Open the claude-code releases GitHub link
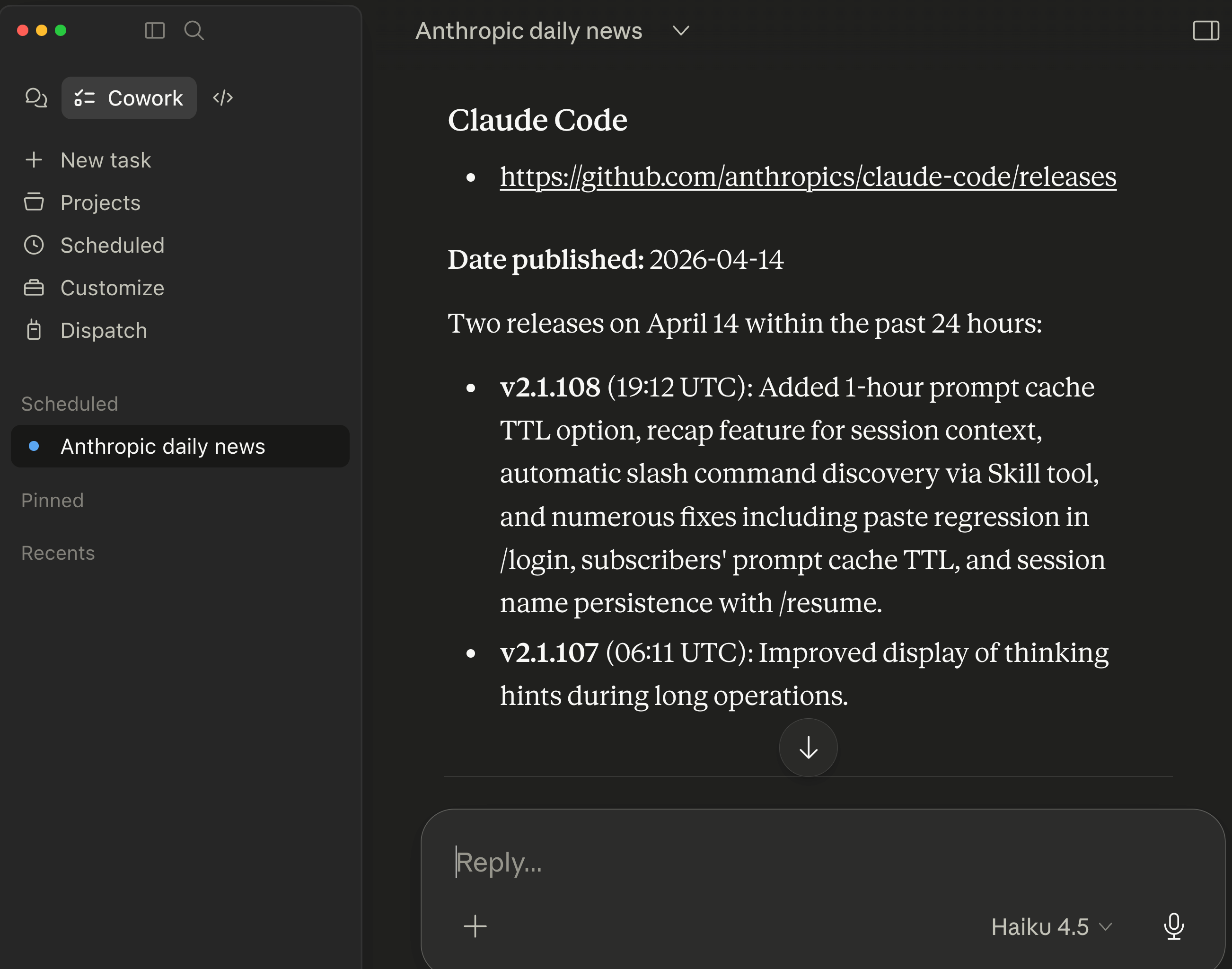Viewport: 1232px width, 969px height. click(808, 177)
